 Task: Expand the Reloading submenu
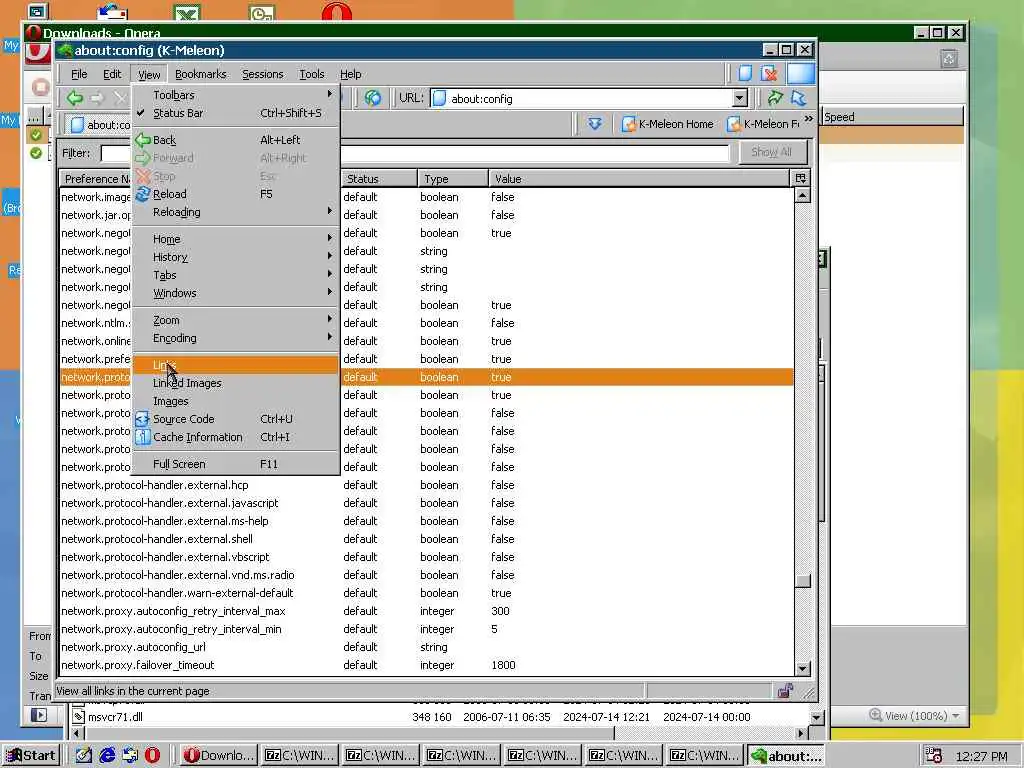click(235, 212)
